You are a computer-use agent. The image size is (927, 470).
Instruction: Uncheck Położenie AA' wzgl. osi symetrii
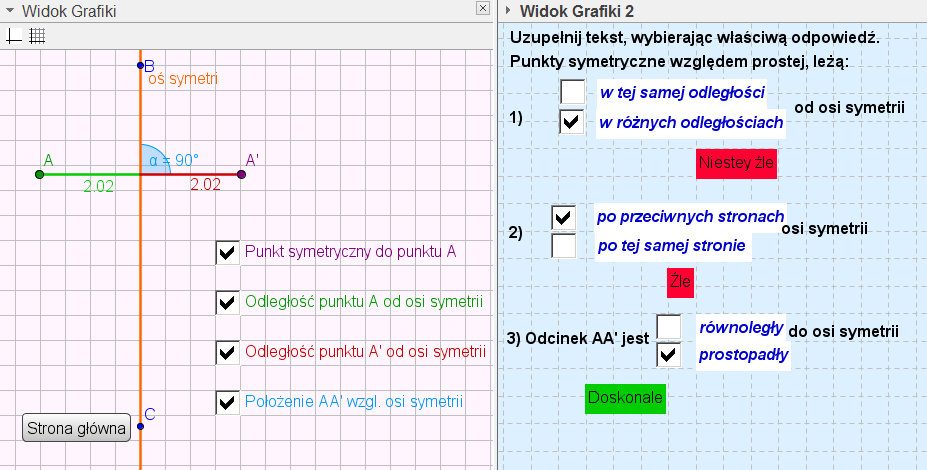point(227,403)
